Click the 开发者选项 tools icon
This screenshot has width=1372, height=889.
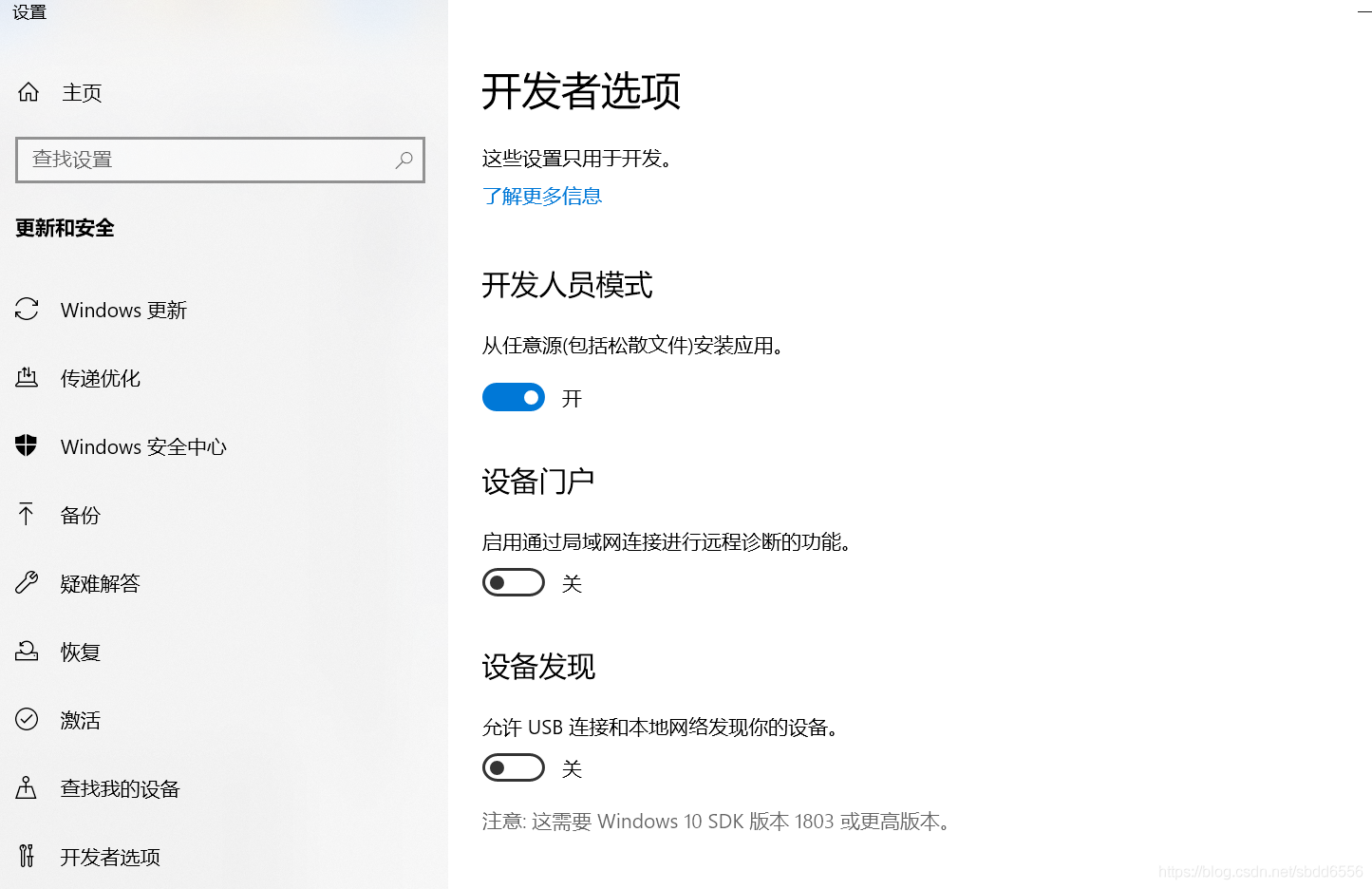27,856
